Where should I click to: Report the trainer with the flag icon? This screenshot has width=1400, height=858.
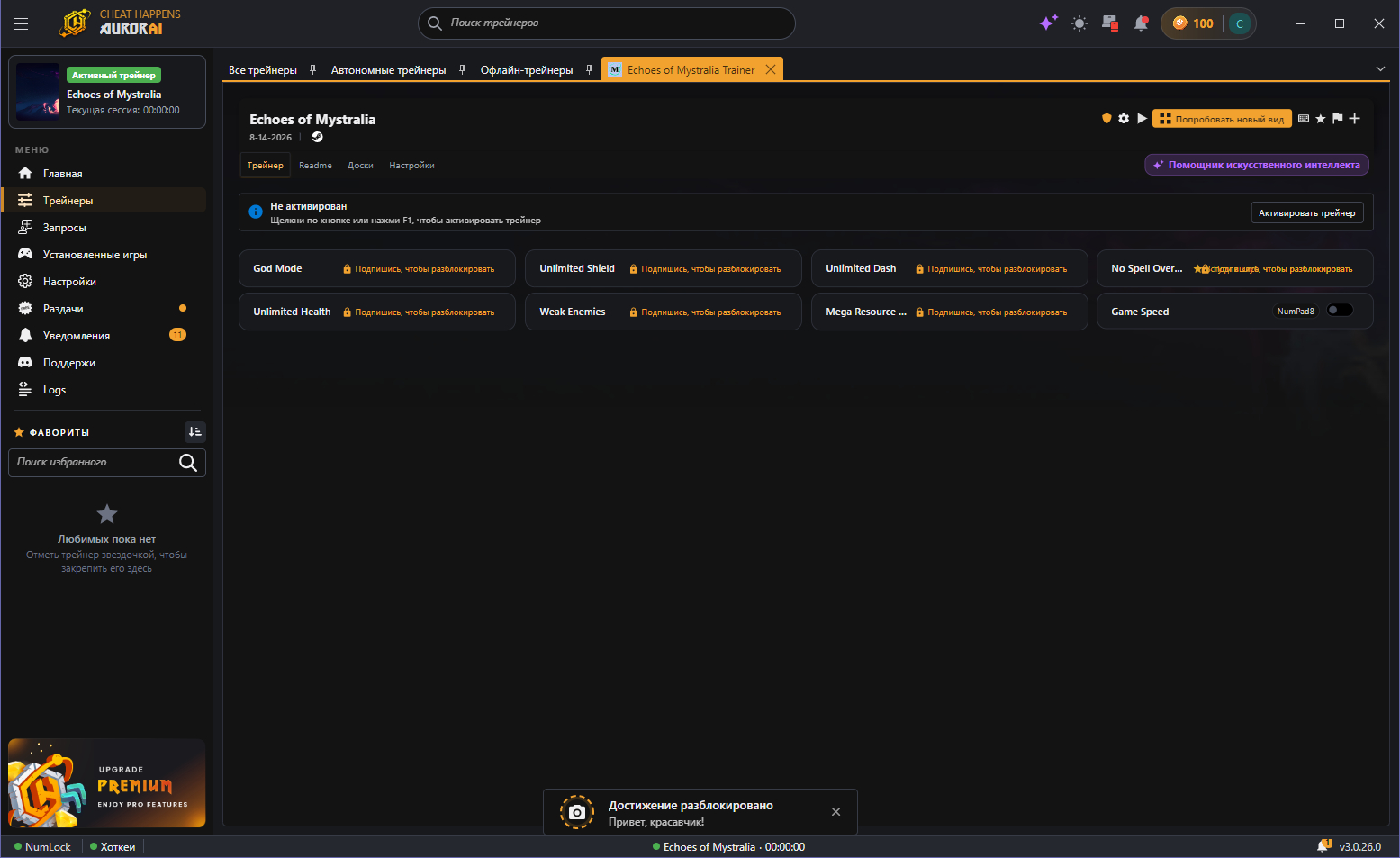[x=1337, y=118]
